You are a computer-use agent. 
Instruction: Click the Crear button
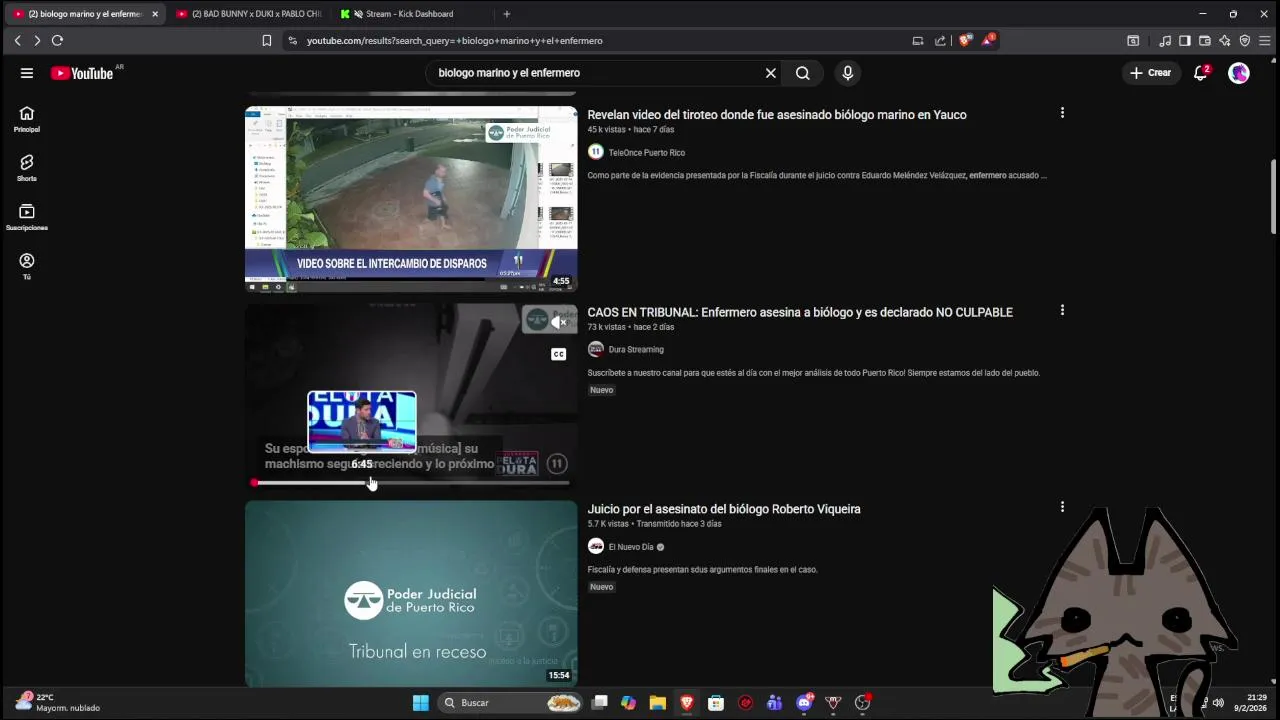click(1150, 73)
